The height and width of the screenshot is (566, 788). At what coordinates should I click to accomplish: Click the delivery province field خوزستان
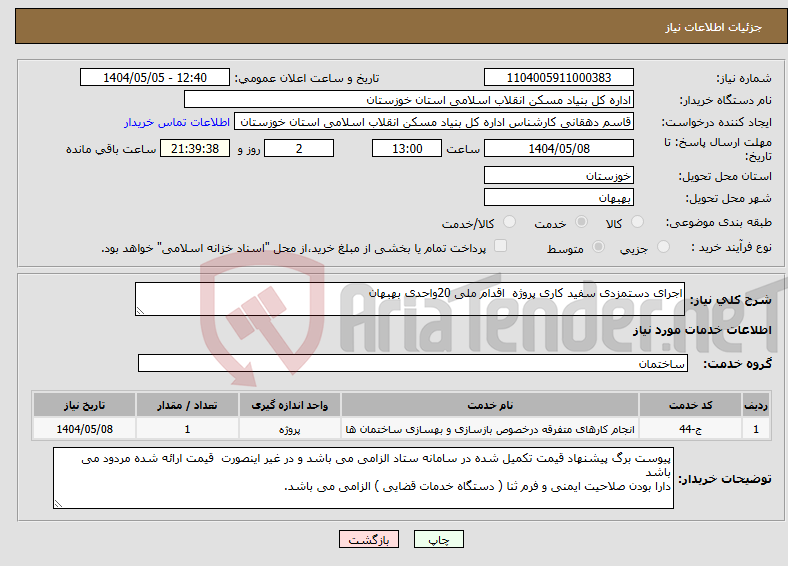[x=559, y=175]
